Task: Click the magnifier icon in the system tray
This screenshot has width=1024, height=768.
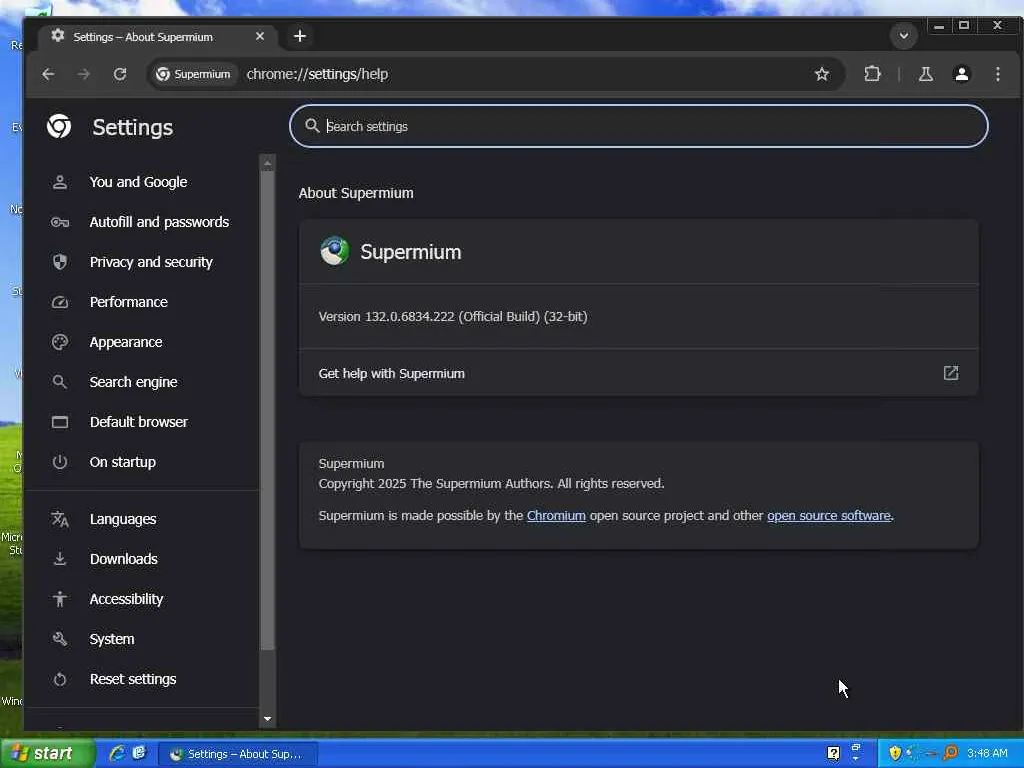Action: tap(950, 753)
